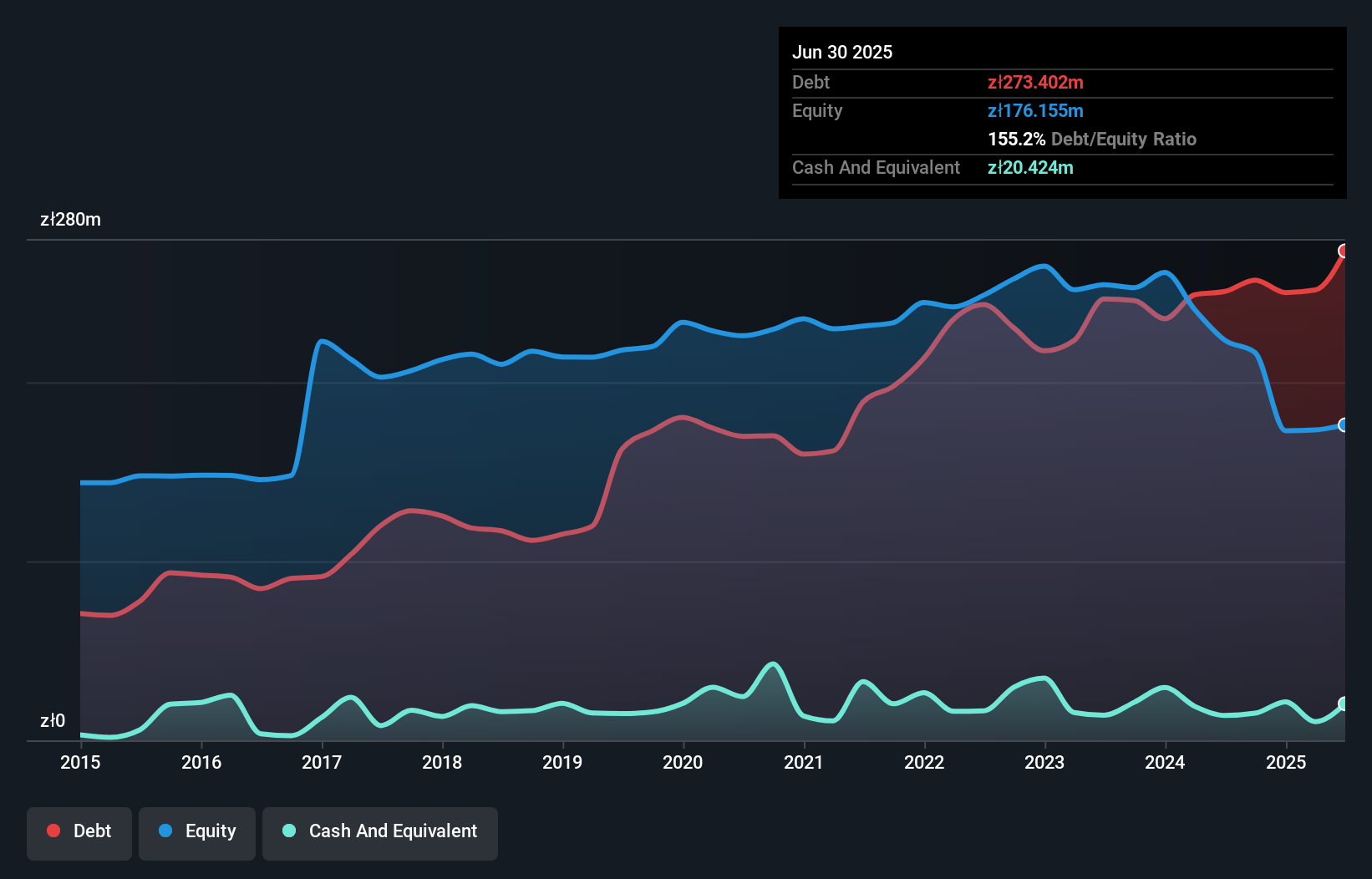Click the zł0 y-axis label
1372x879 pixels.
coord(53,720)
